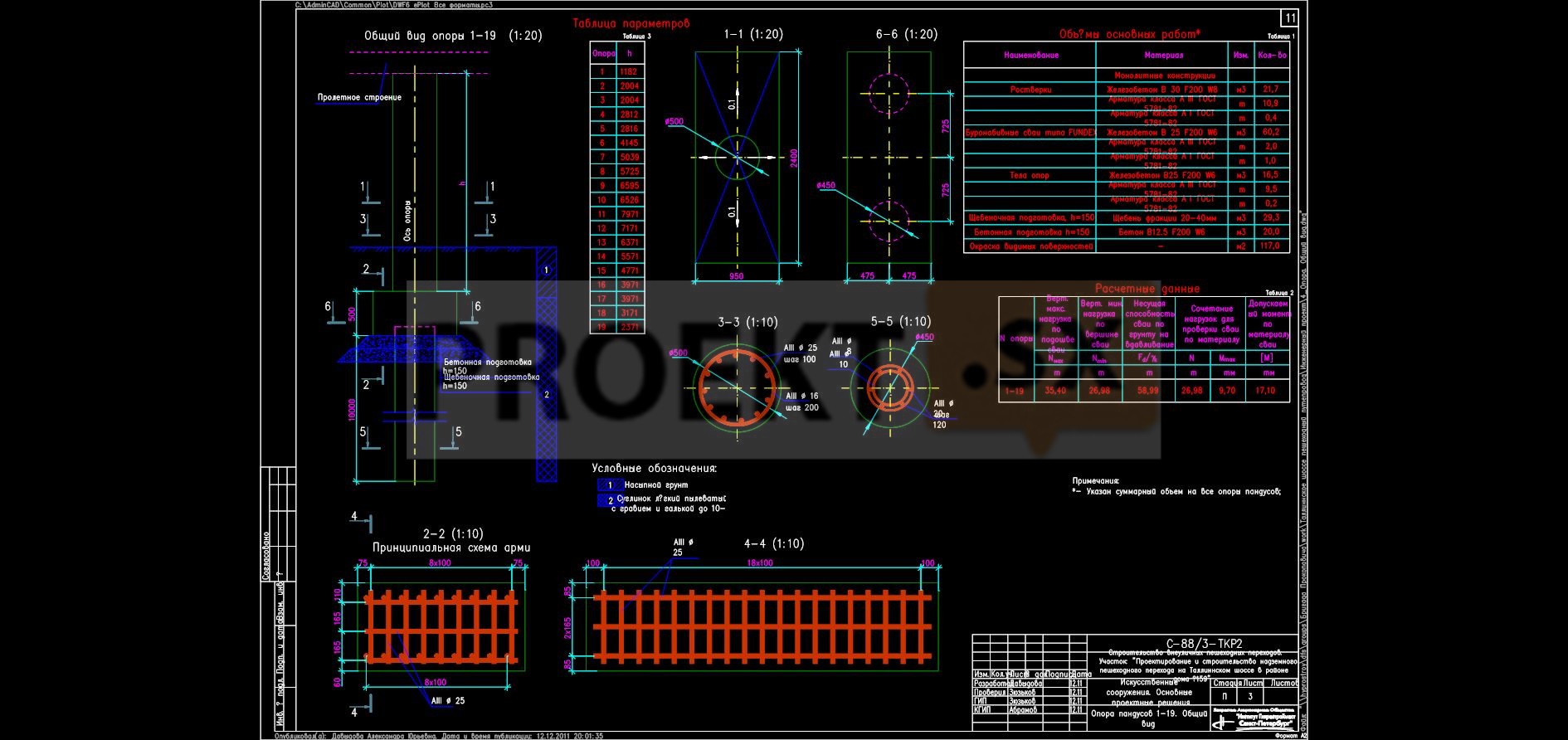Click material "Щебень фракции 20-40мм"

point(1162,218)
